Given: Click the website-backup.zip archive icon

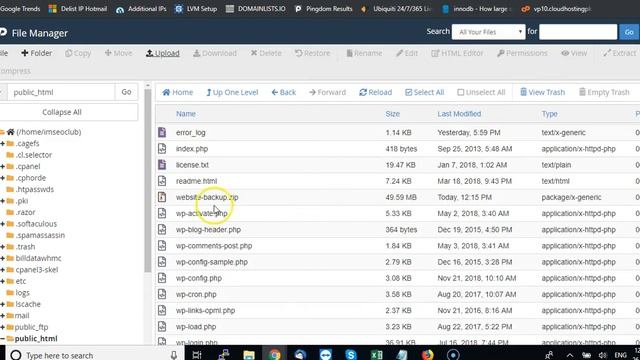Looking at the screenshot, I should pyautogui.click(x=162, y=197).
